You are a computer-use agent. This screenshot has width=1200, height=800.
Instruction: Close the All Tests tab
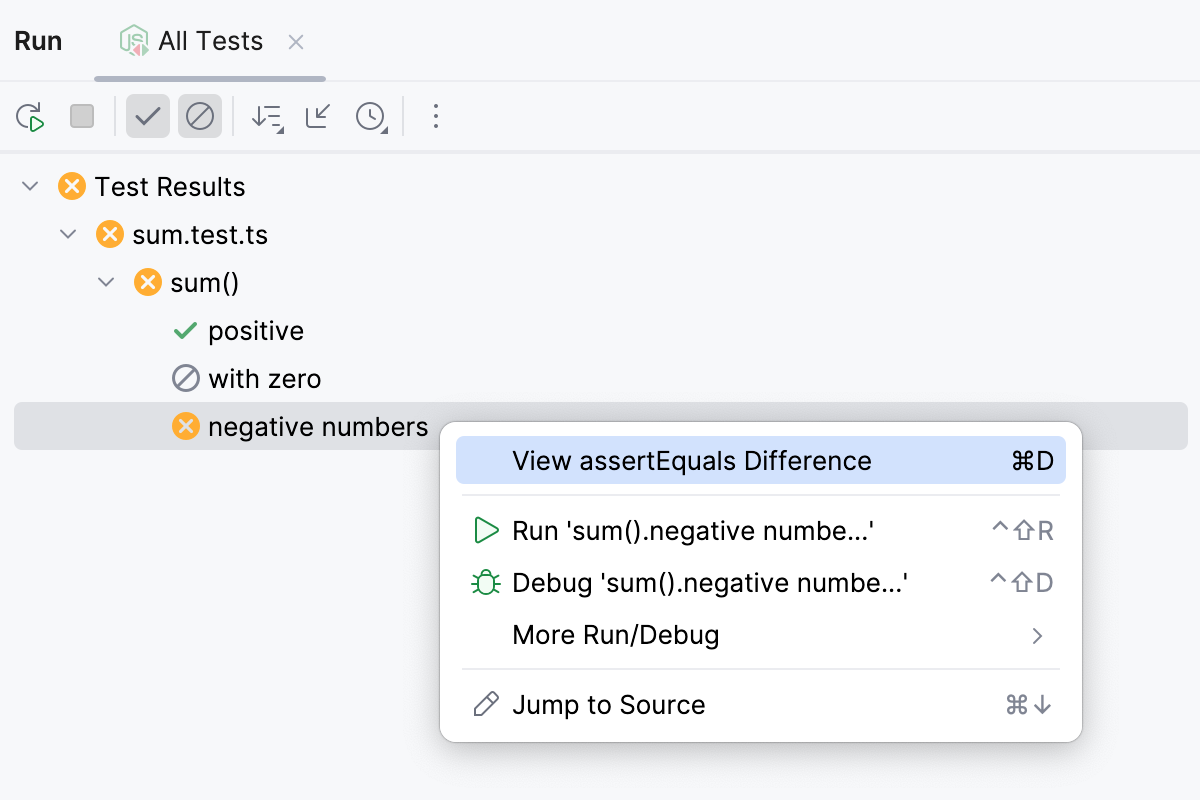[296, 42]
